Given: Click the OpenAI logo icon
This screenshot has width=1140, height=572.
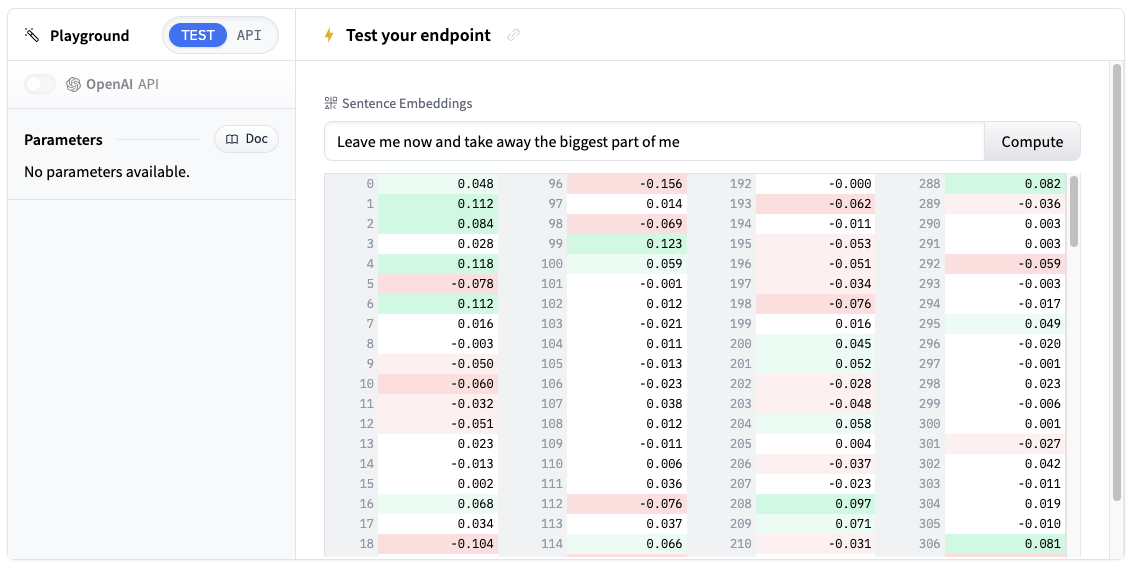Looking at the screenshot, I should [73, 84].
